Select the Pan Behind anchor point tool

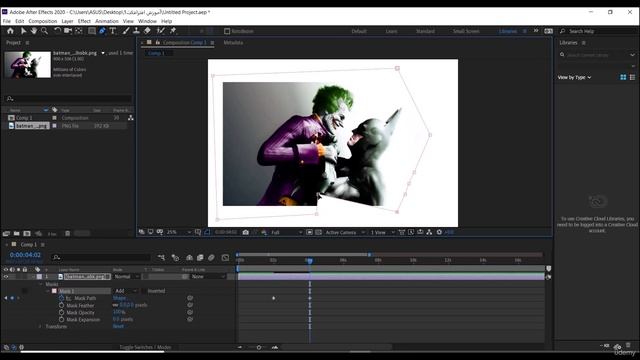click(x=79, y=31)
